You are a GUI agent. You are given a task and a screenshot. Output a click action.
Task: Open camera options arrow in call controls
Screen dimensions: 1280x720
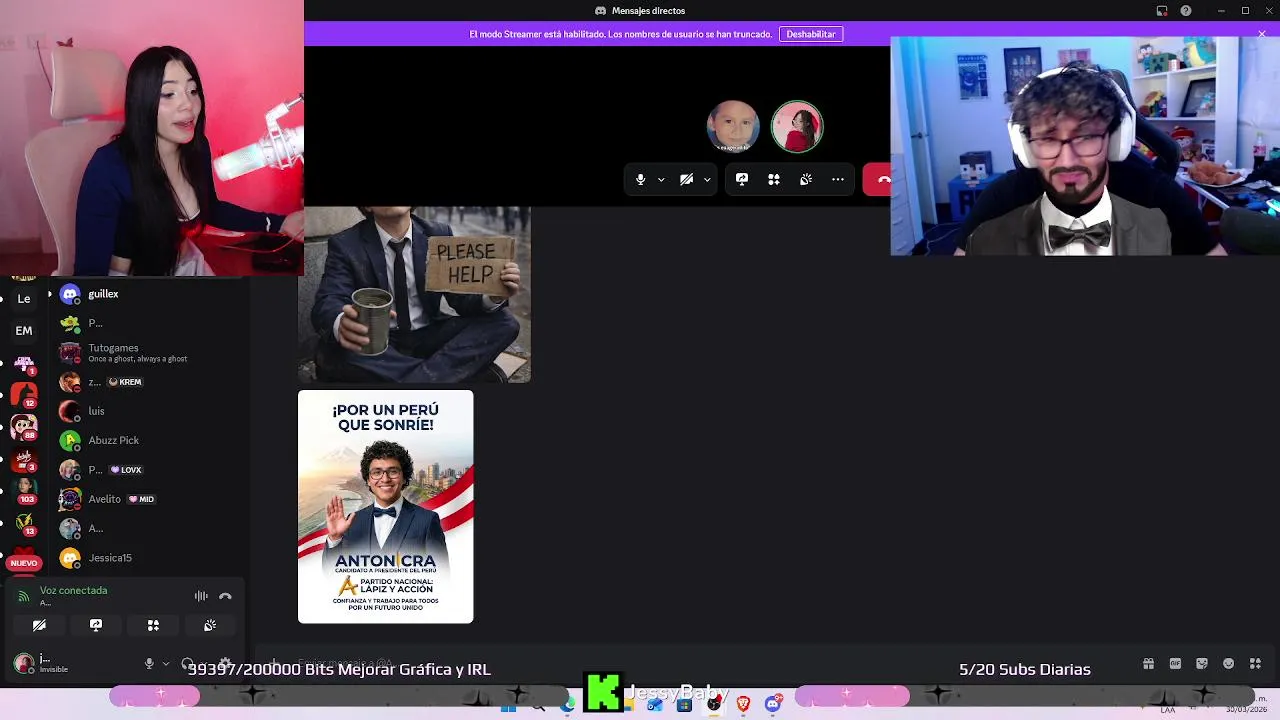tap(707, 180)
